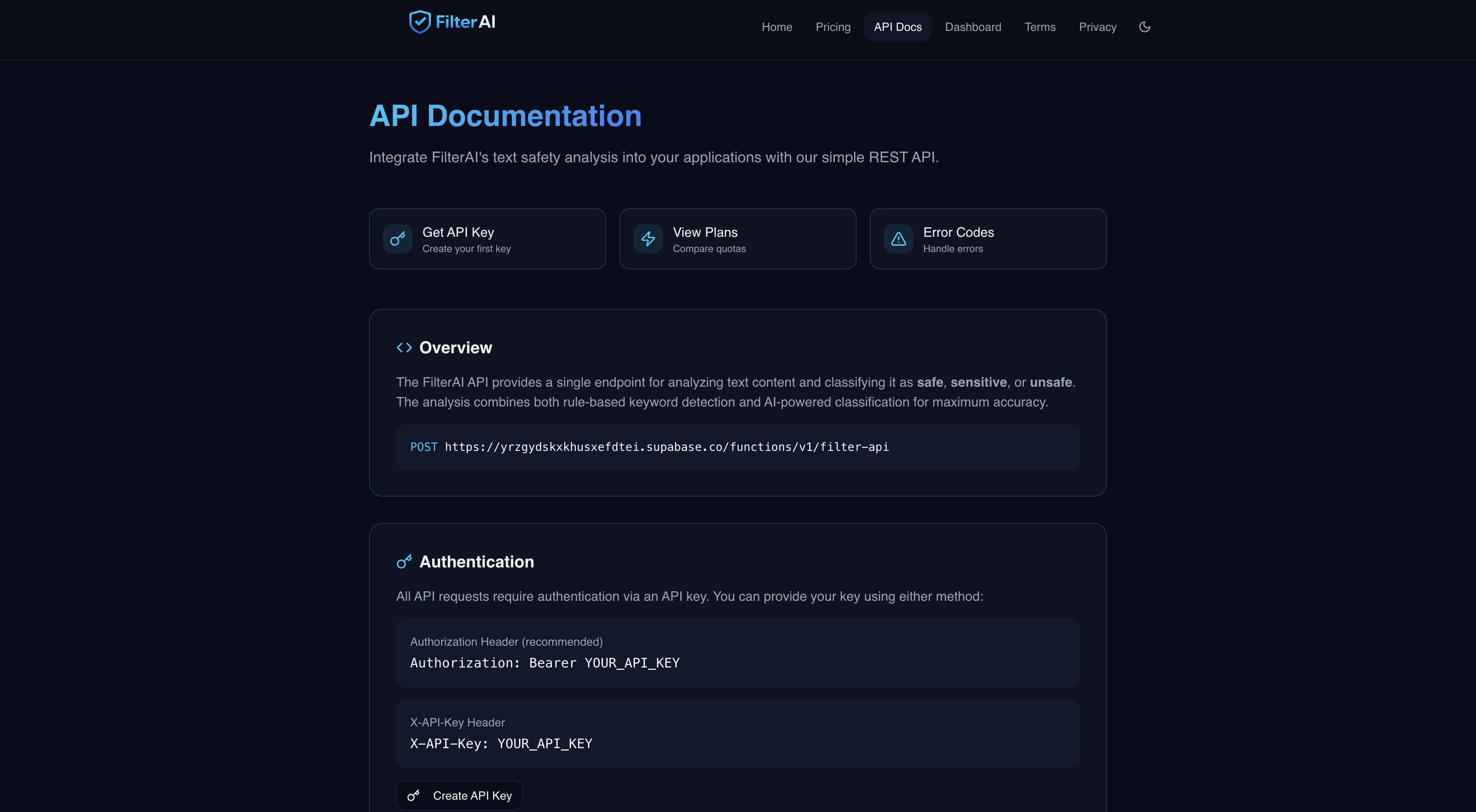Click the FilterAI shield logo
Screen dimensions: 1476x812
(x=420, y=22)
